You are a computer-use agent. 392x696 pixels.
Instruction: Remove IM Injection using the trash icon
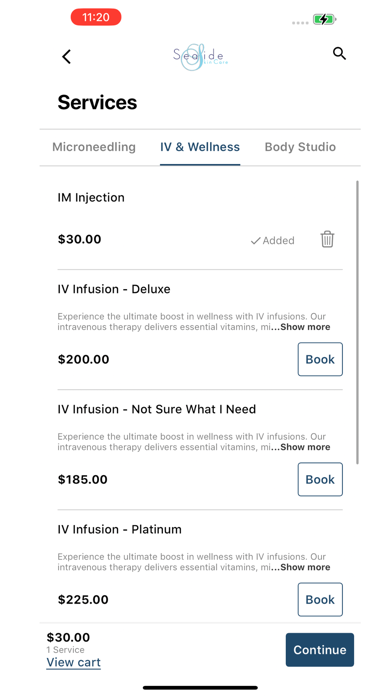[327, 239]
